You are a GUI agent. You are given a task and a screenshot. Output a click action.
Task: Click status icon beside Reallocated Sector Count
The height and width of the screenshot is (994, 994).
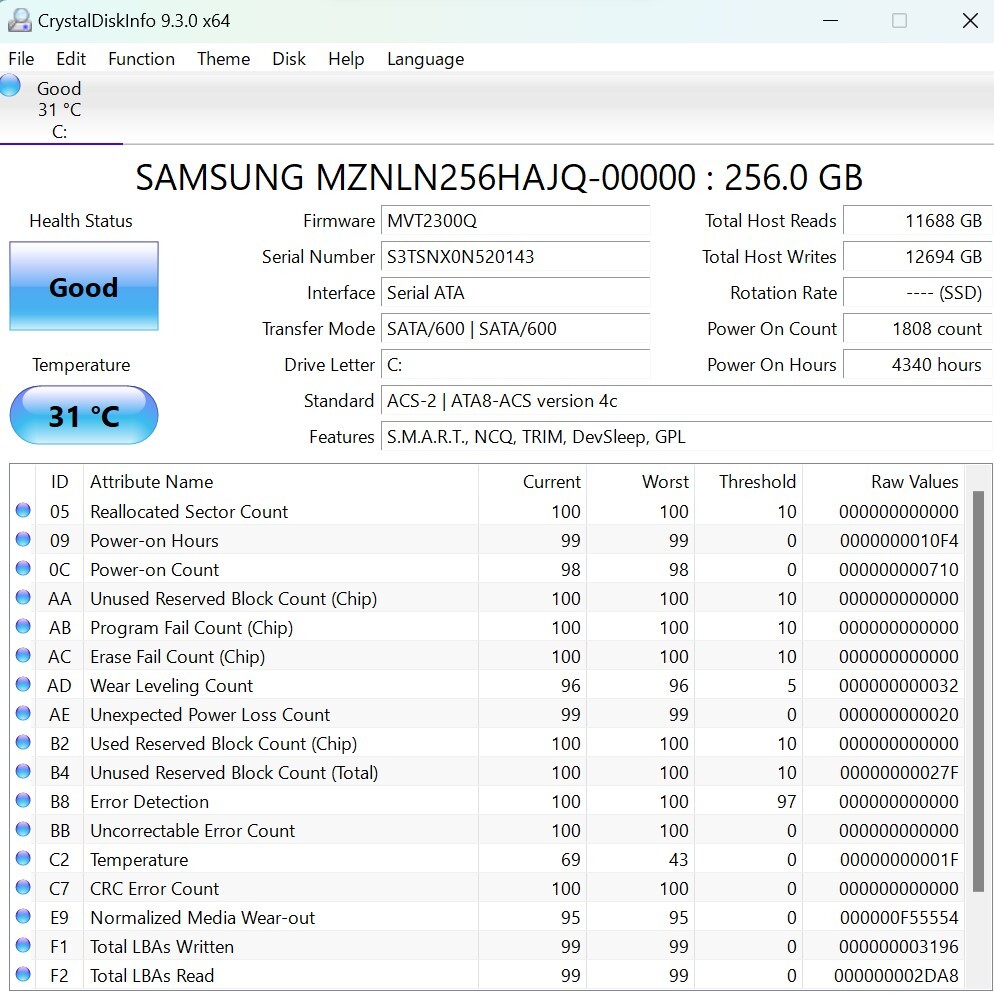[23, 511]
